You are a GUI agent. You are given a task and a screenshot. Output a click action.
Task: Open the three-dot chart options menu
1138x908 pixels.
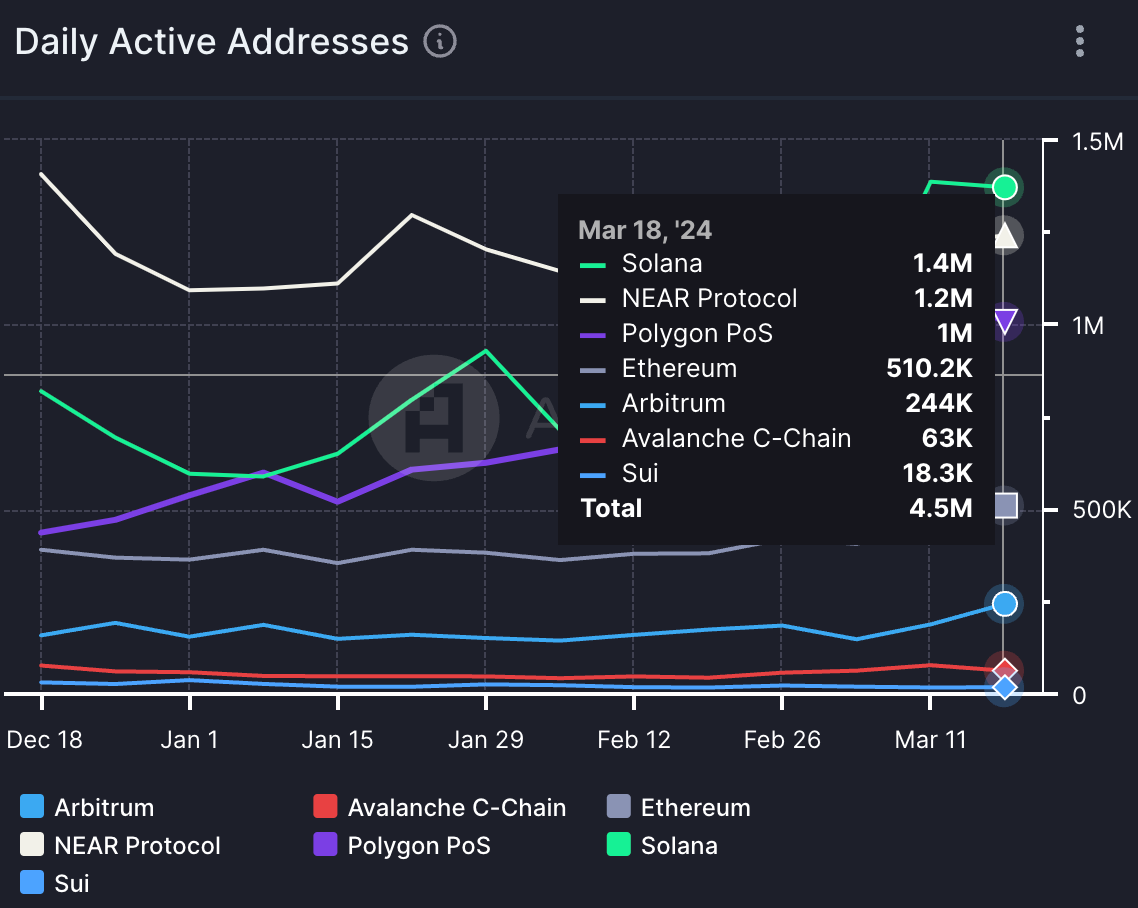(1080, 41)
